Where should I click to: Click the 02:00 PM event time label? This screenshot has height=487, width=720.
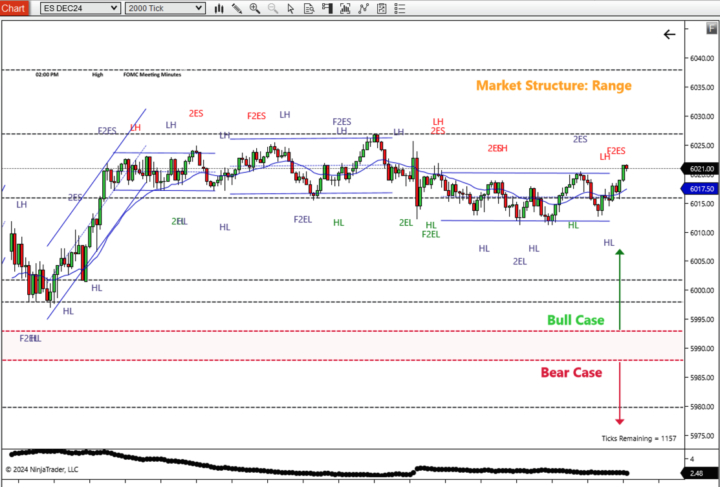47,74
